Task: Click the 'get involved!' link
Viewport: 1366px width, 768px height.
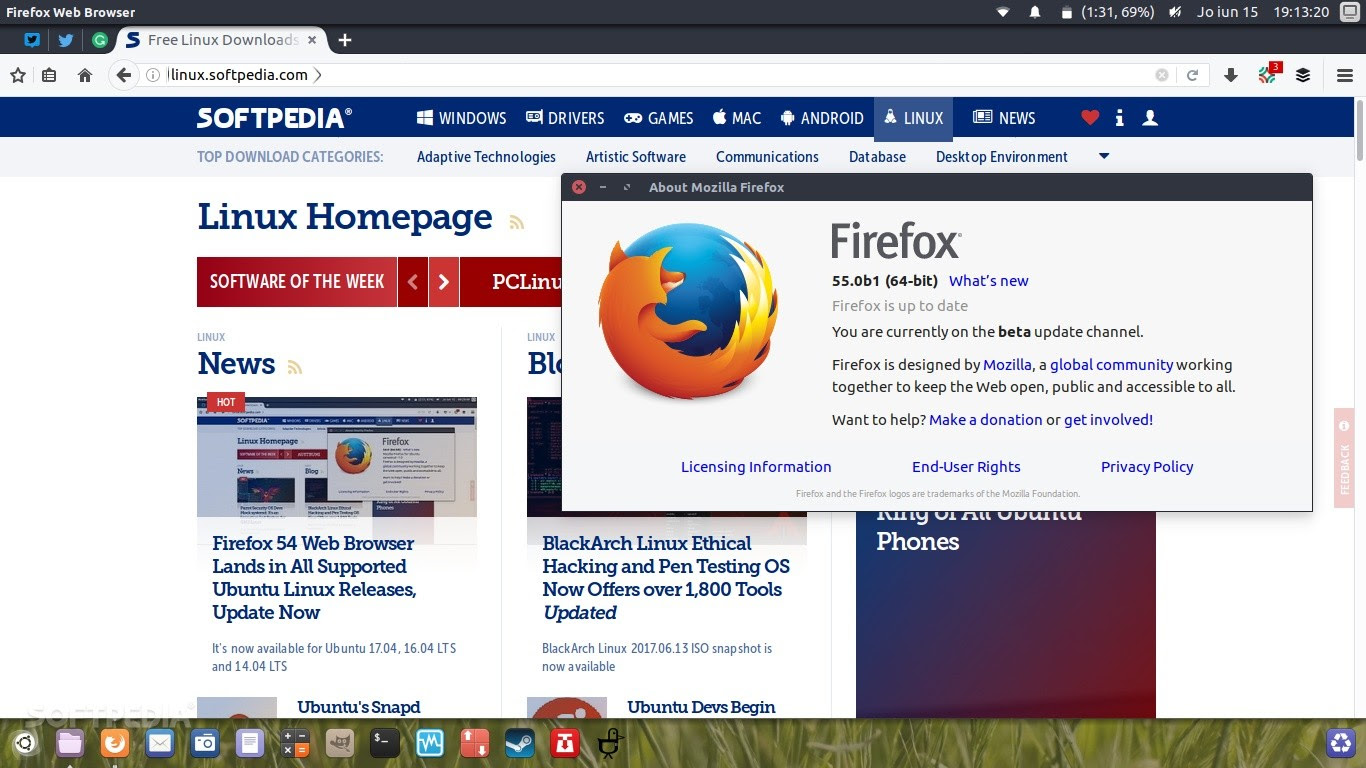Action: [x=1108, y=420]
